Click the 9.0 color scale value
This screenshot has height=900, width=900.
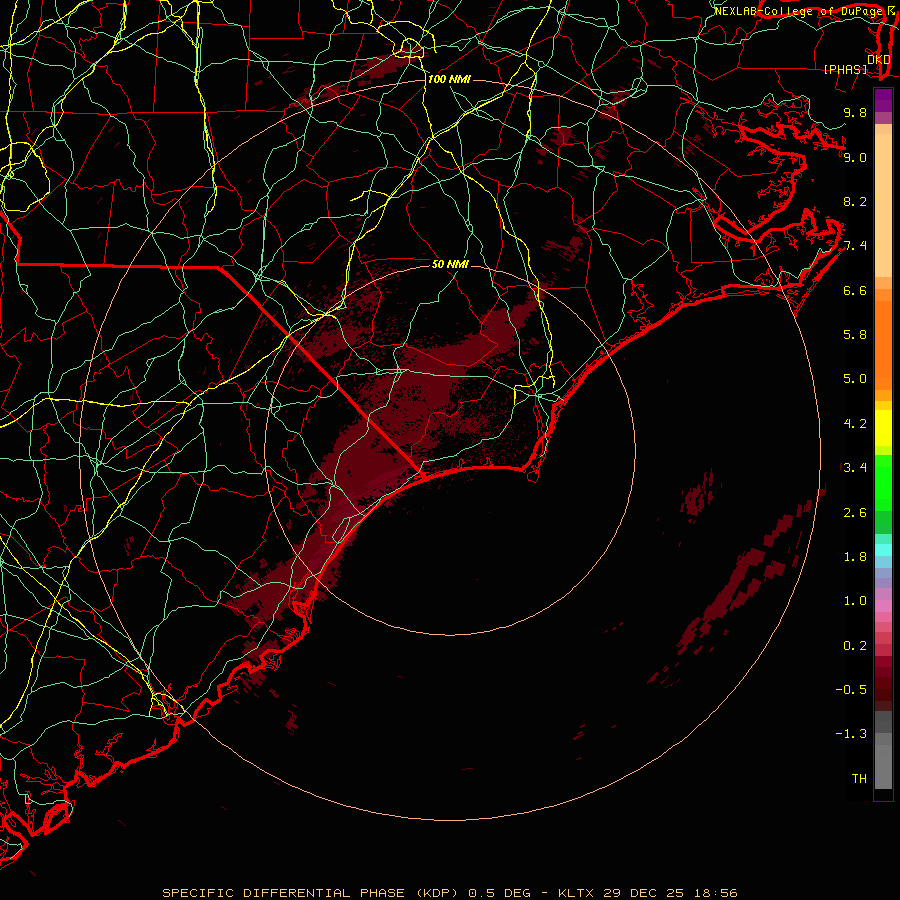click(x=855, y=157)
